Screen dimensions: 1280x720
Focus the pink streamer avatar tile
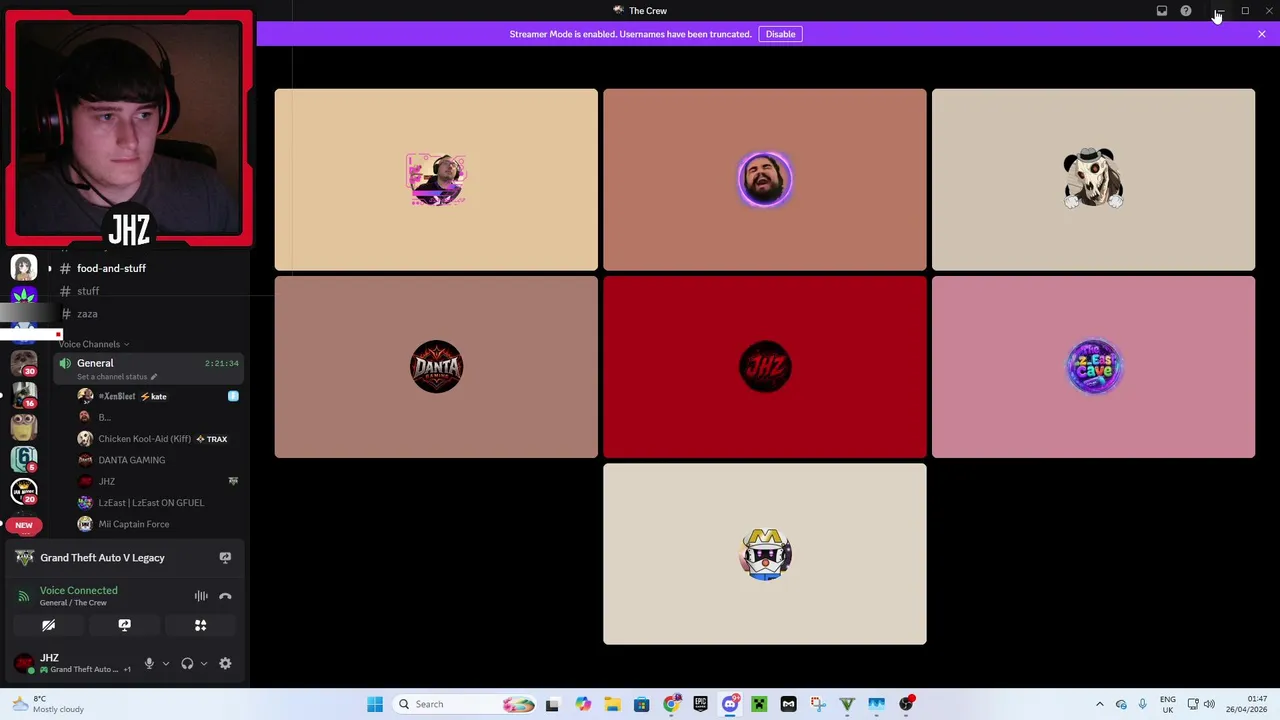(x=436, y=179)
